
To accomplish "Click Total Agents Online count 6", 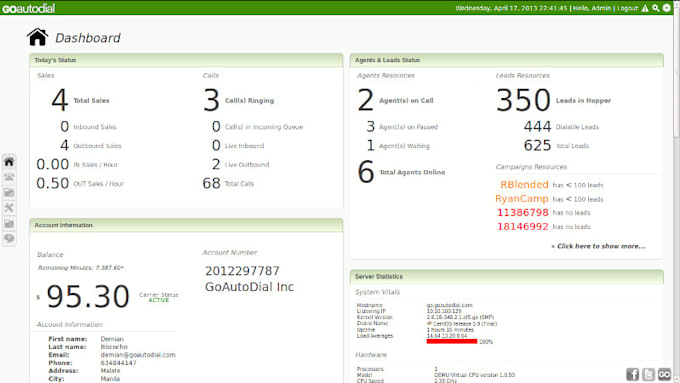I will click(366, 172).
